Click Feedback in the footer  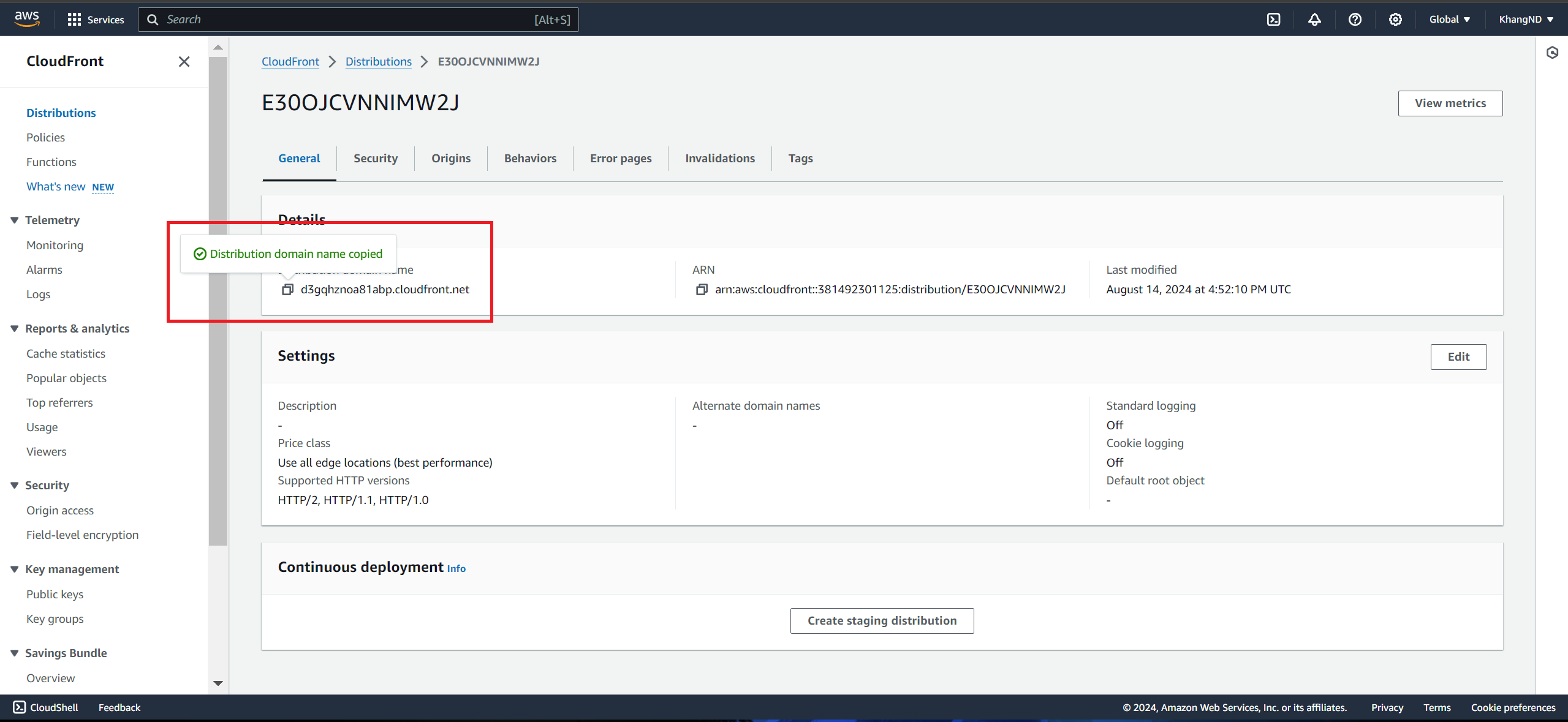point(119,707)
